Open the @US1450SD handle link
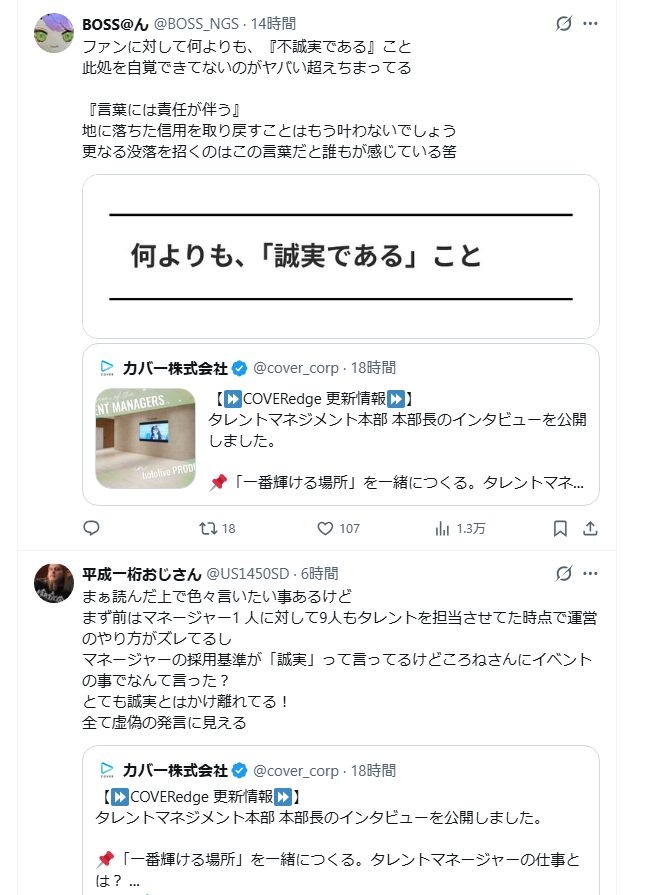Image resolution: width=647 pixels, height=895 pixels. [x=248, y=573]
